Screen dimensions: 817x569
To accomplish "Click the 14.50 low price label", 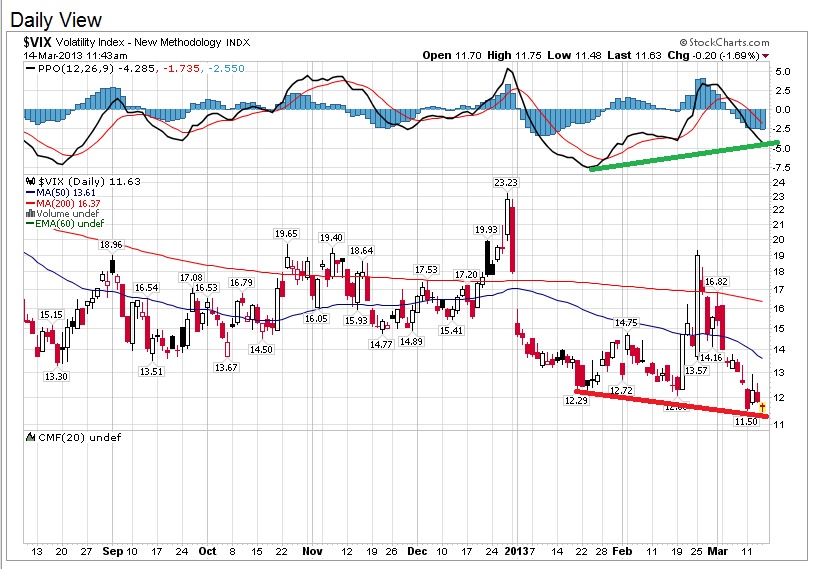I will 261,350.
